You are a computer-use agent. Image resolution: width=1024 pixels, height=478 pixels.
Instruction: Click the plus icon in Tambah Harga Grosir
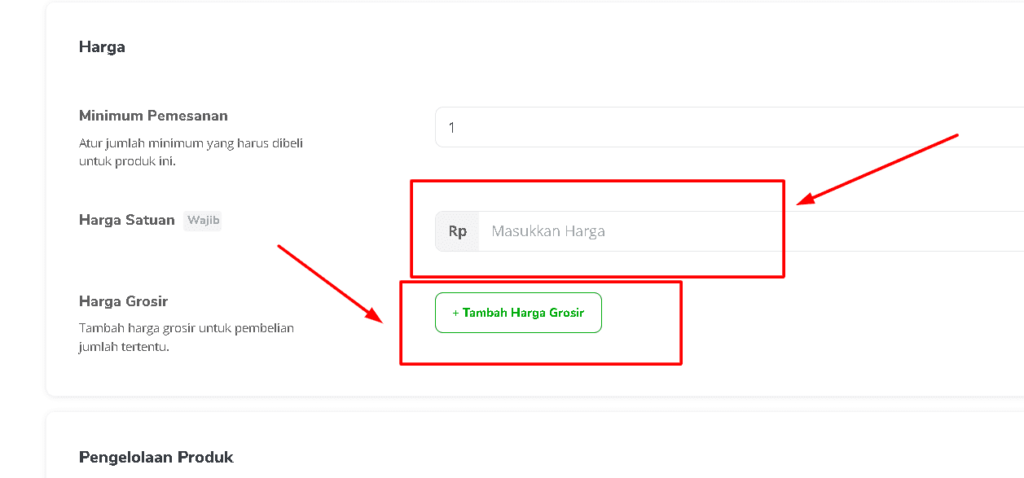[x=455, y=313]
